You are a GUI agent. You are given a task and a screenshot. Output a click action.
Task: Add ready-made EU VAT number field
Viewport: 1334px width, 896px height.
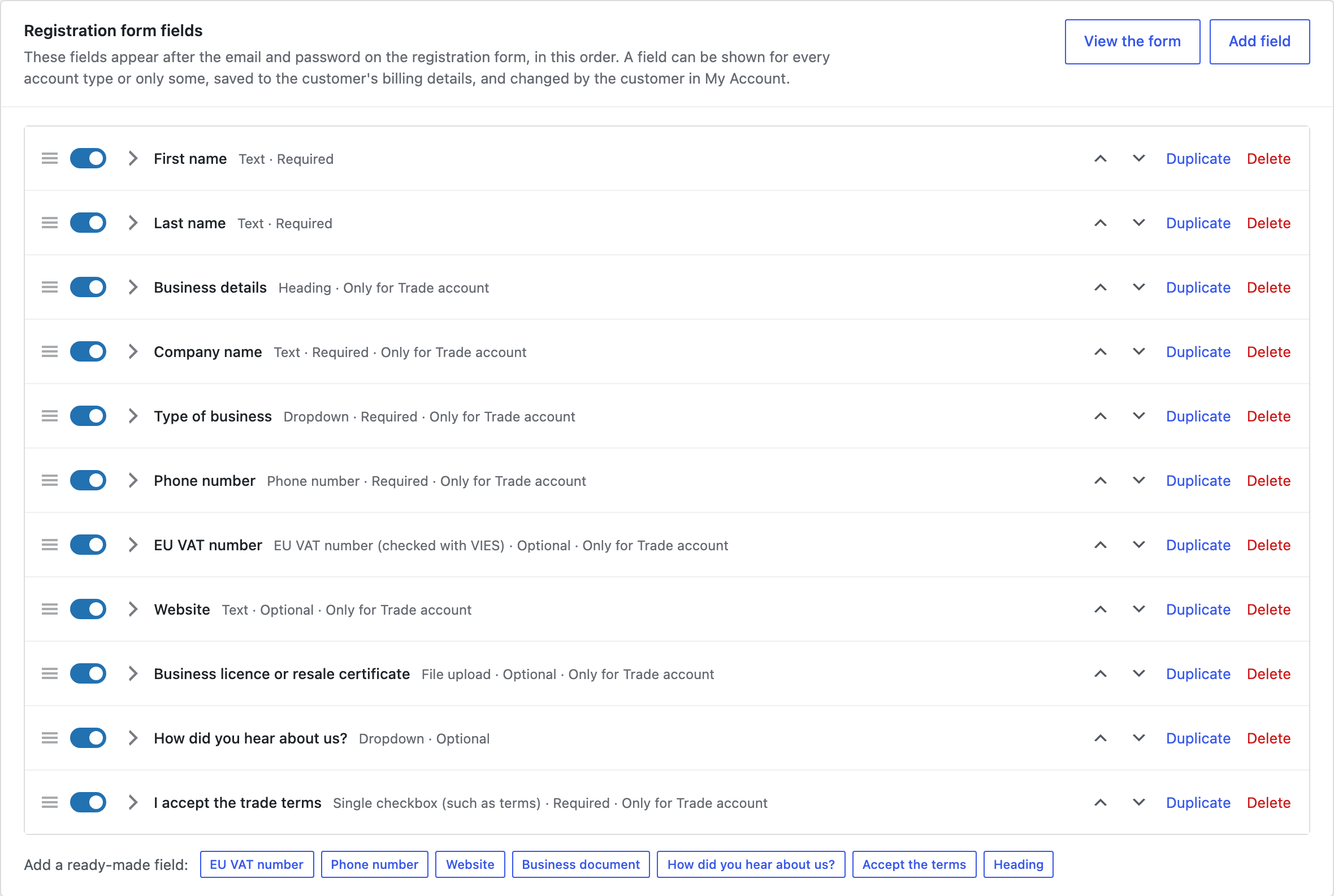click(x=257, y=864)
